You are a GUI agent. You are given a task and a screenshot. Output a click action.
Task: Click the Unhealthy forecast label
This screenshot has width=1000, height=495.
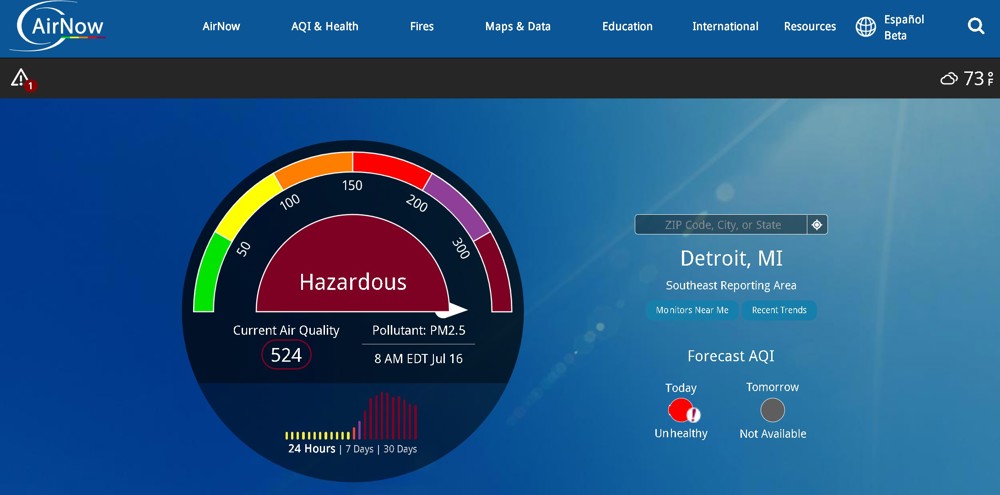[x=680, y=434]
